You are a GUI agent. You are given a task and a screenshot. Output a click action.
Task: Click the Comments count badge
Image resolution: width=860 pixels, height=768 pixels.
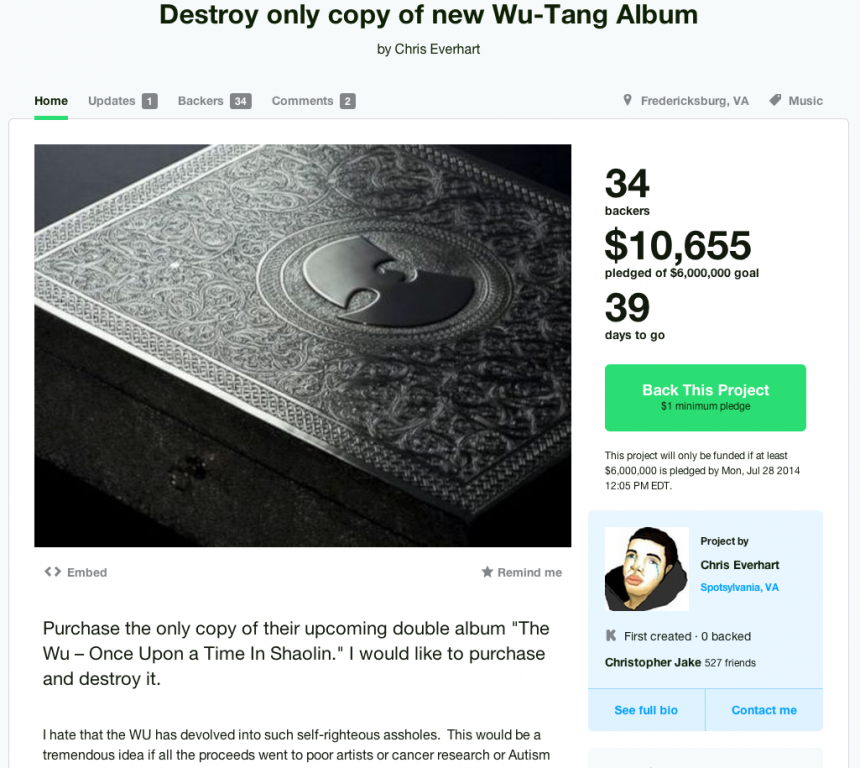pos(347,101)
